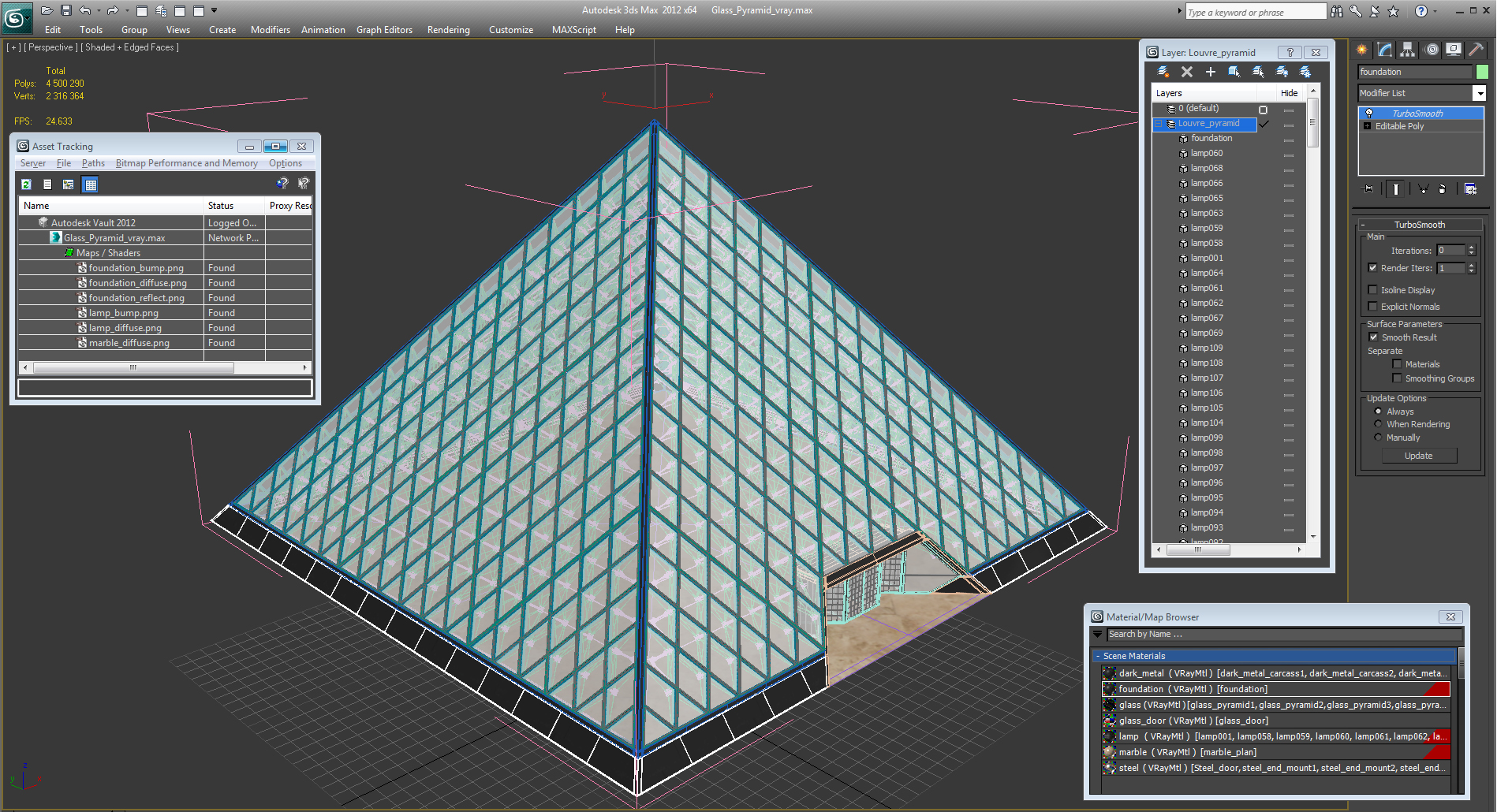Open the Motion command panel tab

pos(1432,50)
